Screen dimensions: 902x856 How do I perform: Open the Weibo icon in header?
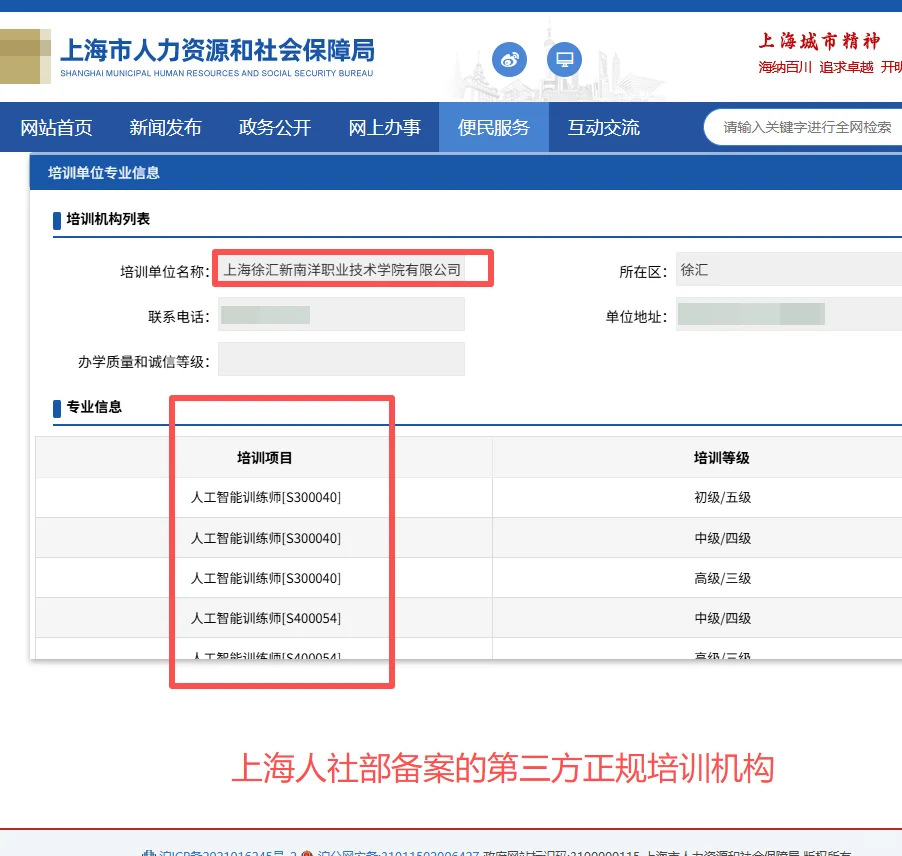click(x=509, y=59)
